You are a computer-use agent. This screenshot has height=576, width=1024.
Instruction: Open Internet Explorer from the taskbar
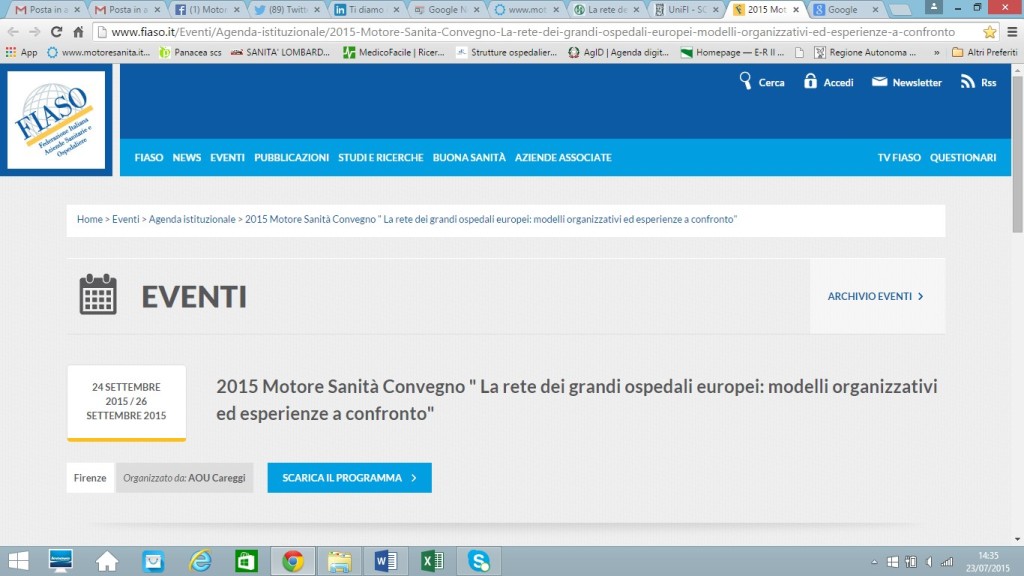click(x=200, y=561)
